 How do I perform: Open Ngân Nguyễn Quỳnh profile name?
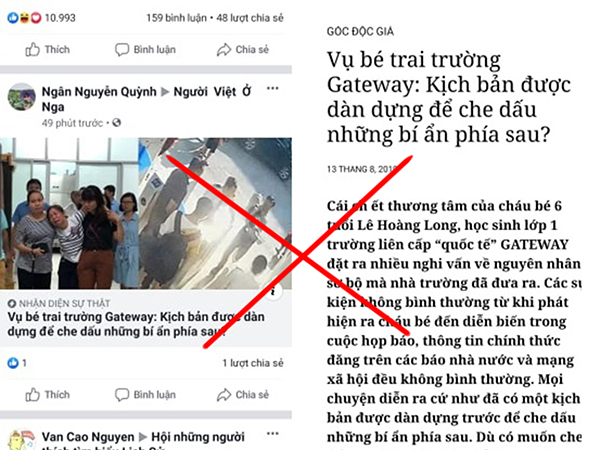tap(99, 92)
